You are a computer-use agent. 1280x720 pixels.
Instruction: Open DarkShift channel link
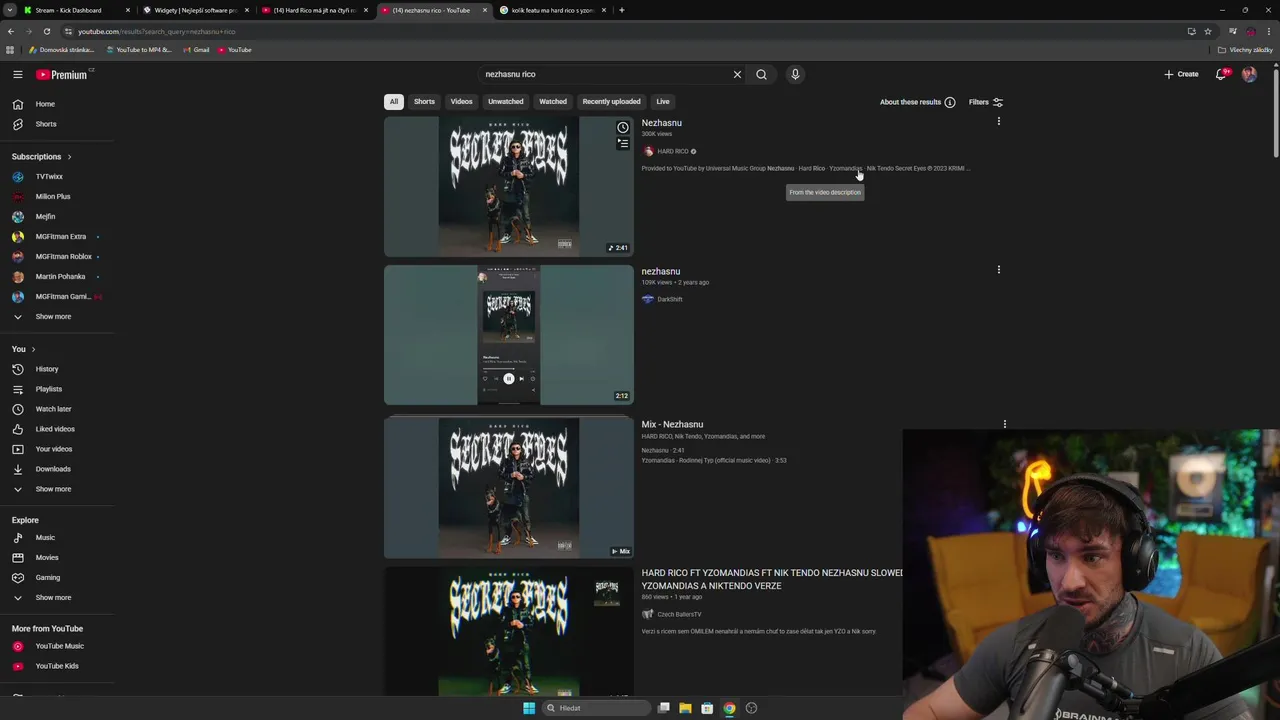[x=670, y=300]
